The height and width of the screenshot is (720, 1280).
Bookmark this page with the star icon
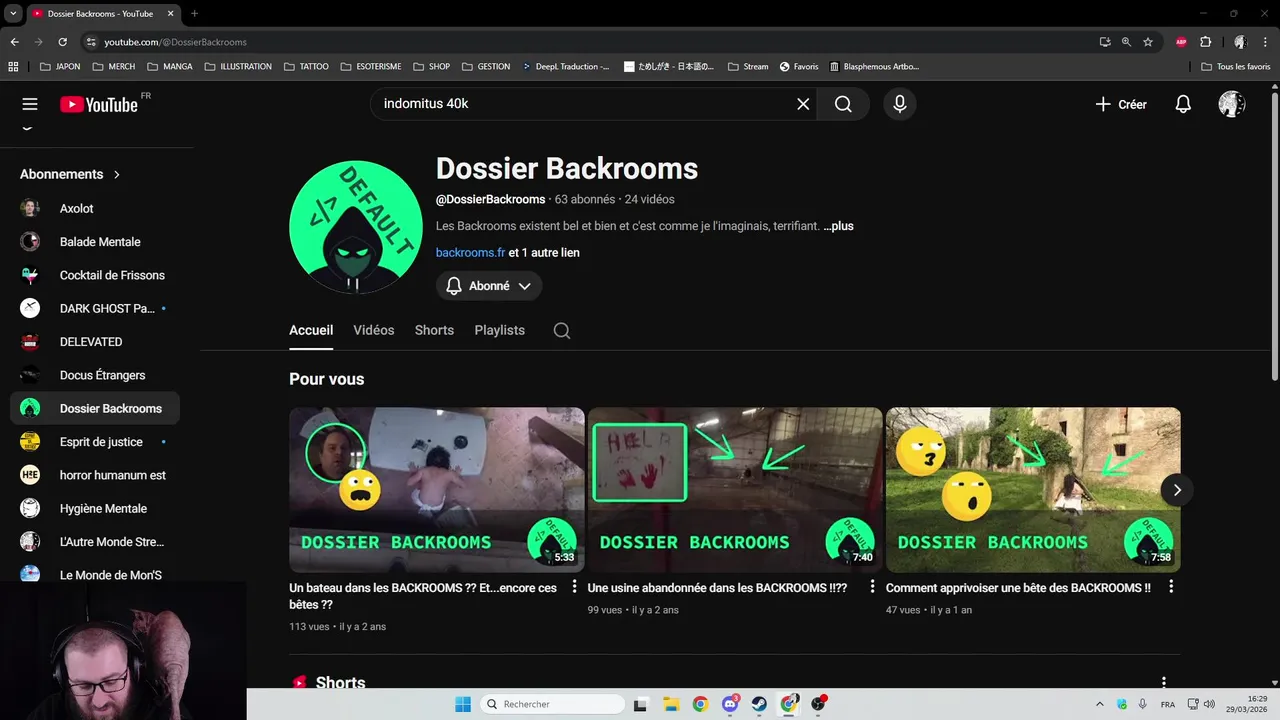[x=1148, y=42]
